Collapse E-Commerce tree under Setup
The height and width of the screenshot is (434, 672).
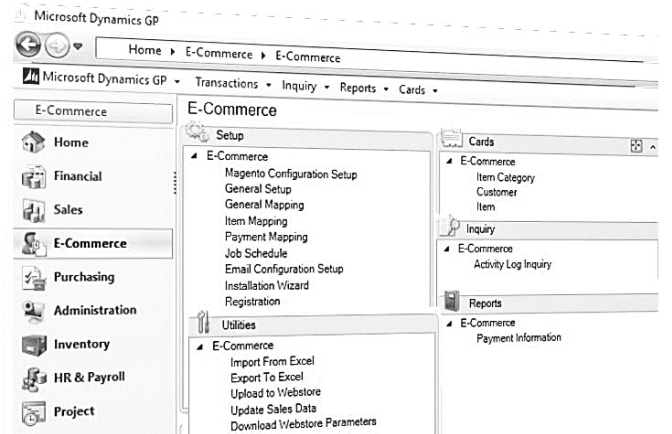194,156
